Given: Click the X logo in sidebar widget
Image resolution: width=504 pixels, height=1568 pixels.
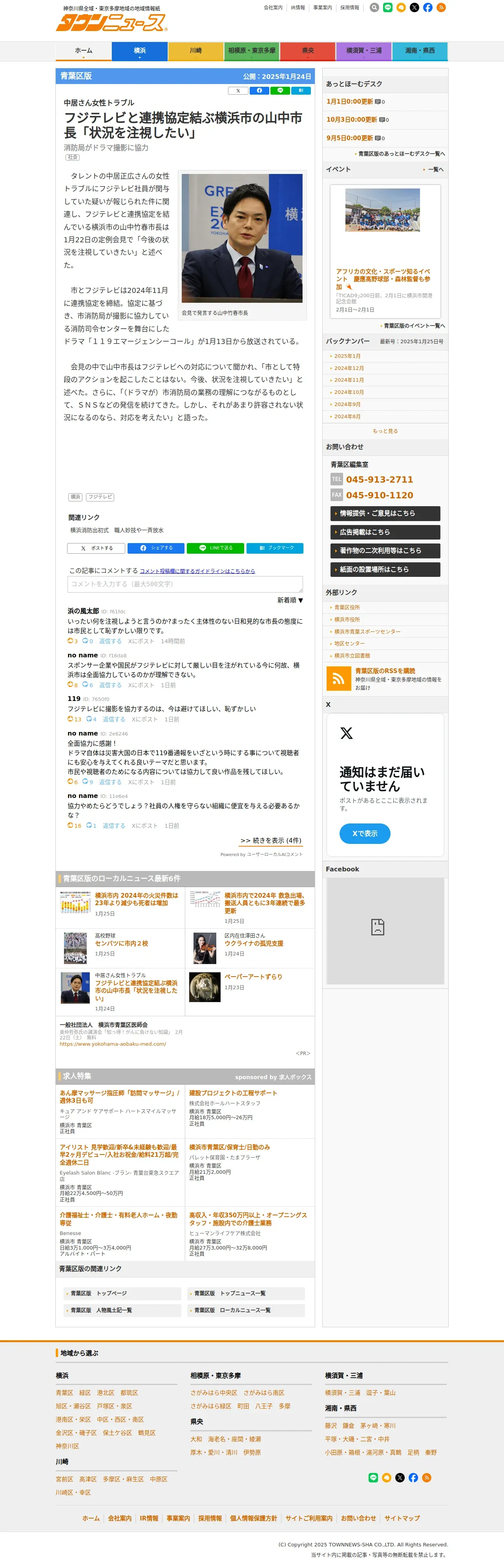Looking at the screenshot, I should [x=346, y=733].
